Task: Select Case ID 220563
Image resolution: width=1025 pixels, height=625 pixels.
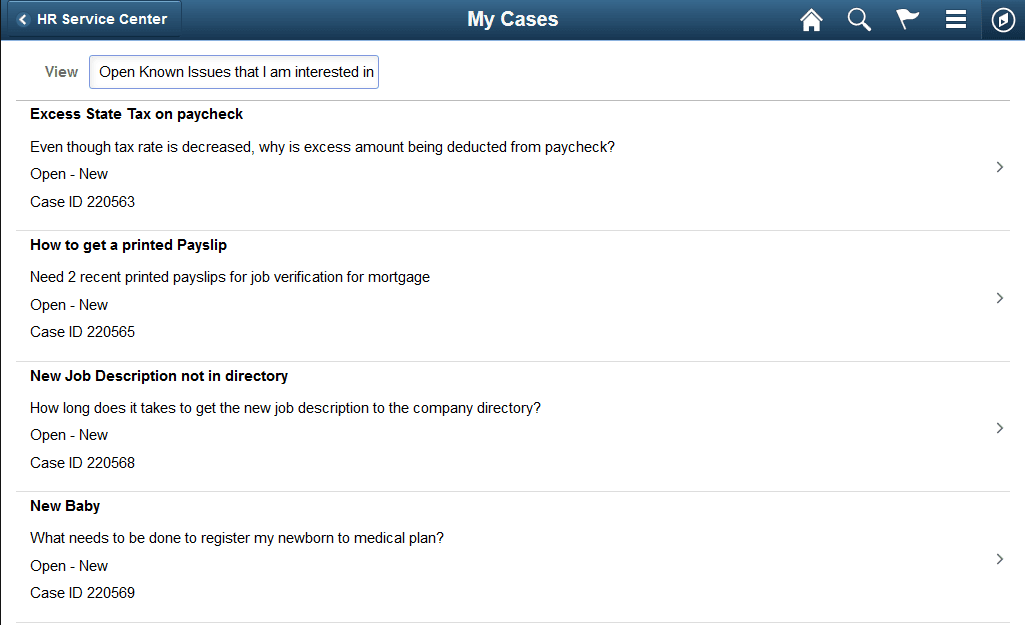Action: coord(82,201)
